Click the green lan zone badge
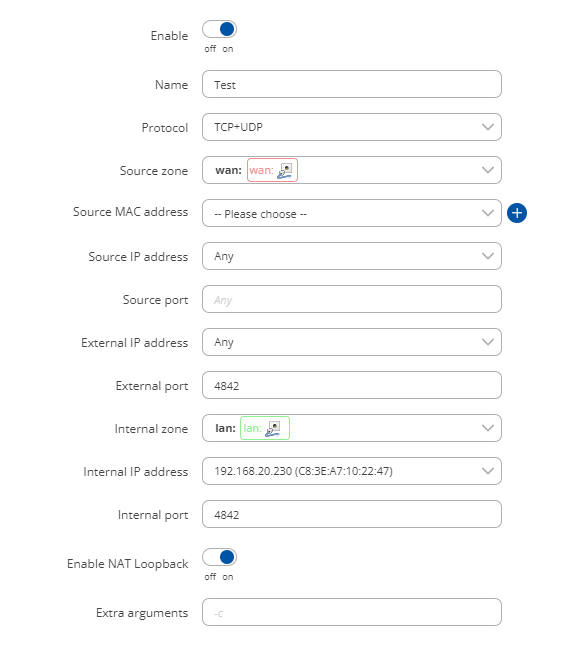The height and width of the screenshot is (669, 561). [265, 428]
